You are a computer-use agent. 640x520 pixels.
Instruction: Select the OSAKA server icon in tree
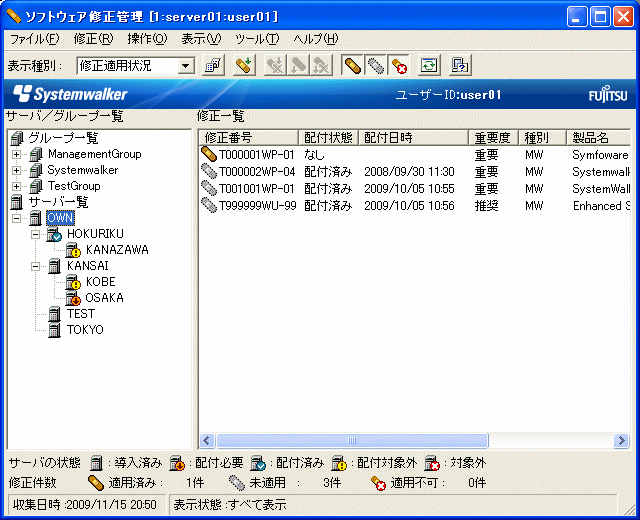click(73, 298)
